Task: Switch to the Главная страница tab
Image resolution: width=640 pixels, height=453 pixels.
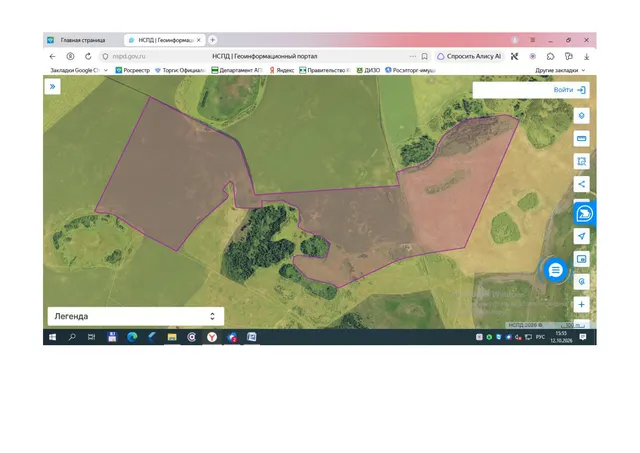Action: pyautogui.click(x=83, y=40)
